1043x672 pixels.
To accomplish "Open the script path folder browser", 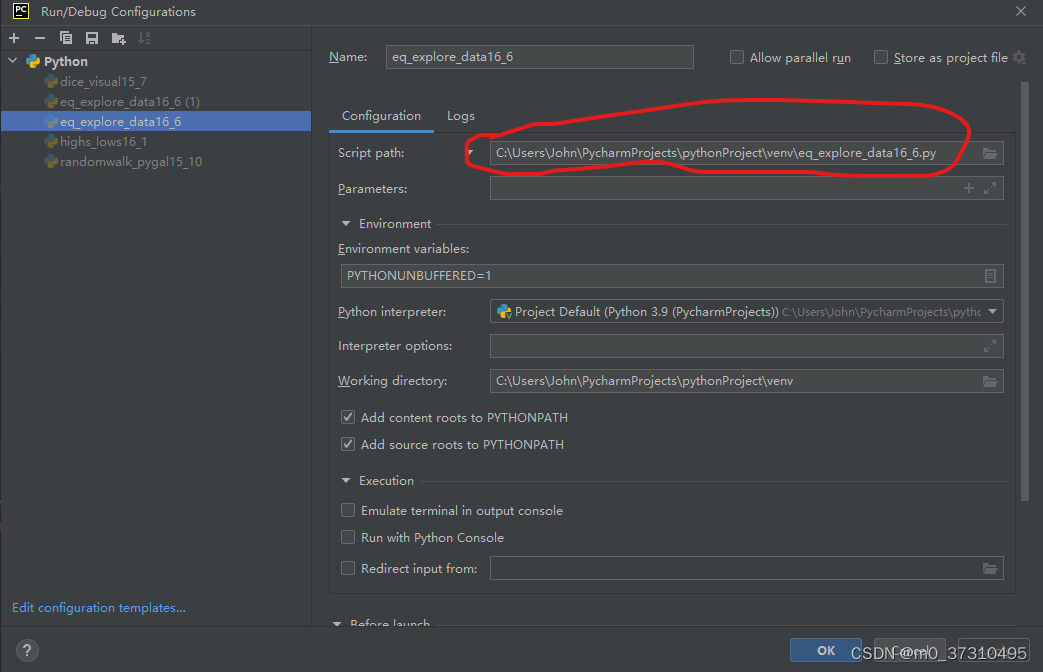I will point(988,153).
